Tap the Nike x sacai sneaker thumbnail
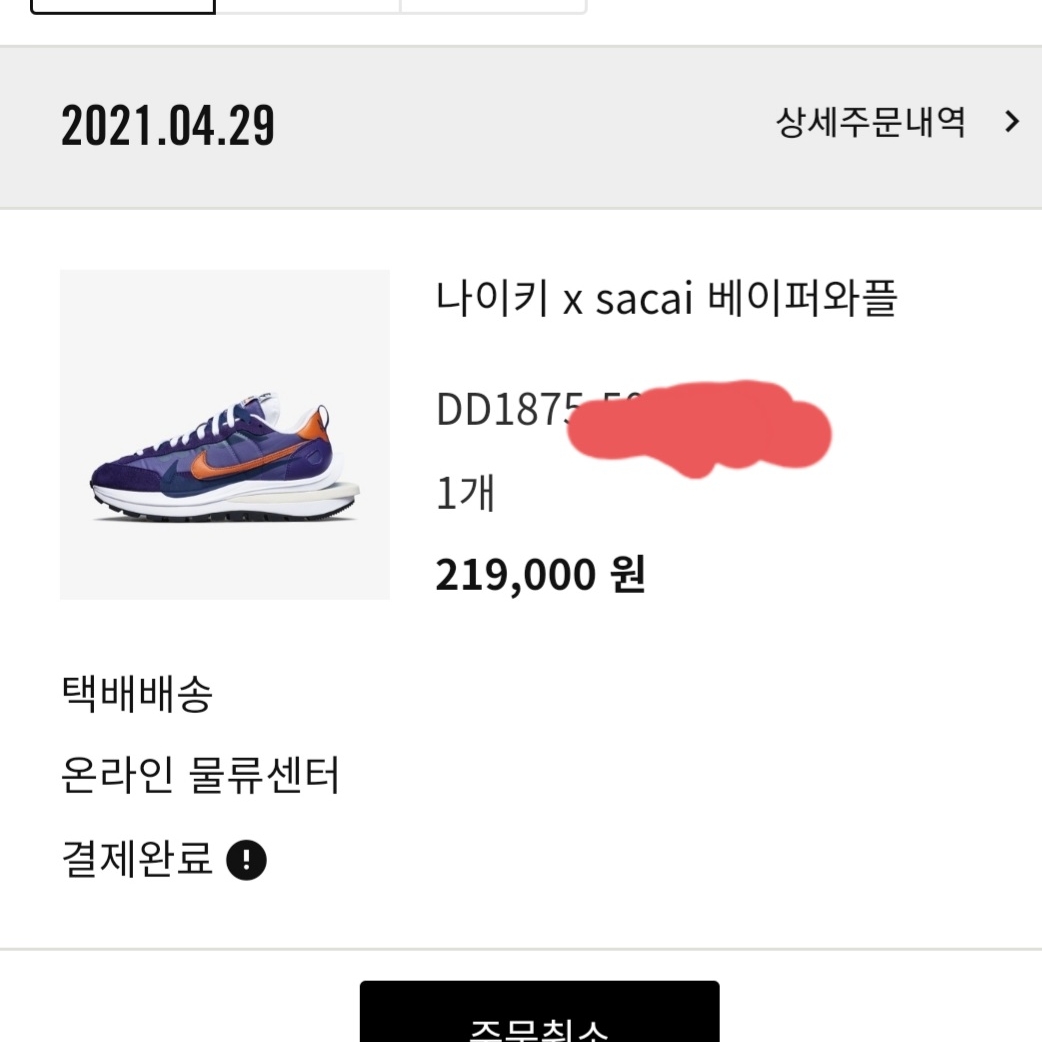This screenshot has height=1042, width=1042. pyautogui.click(x=224, y=434)
